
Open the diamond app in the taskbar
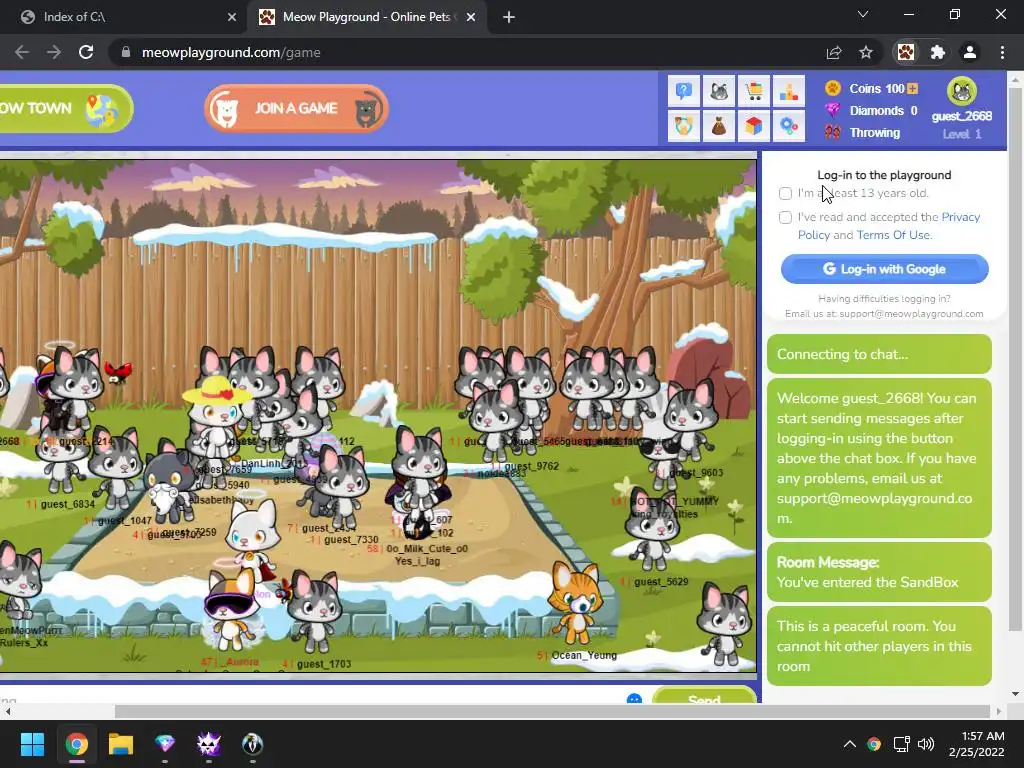(x=165, y=744)
